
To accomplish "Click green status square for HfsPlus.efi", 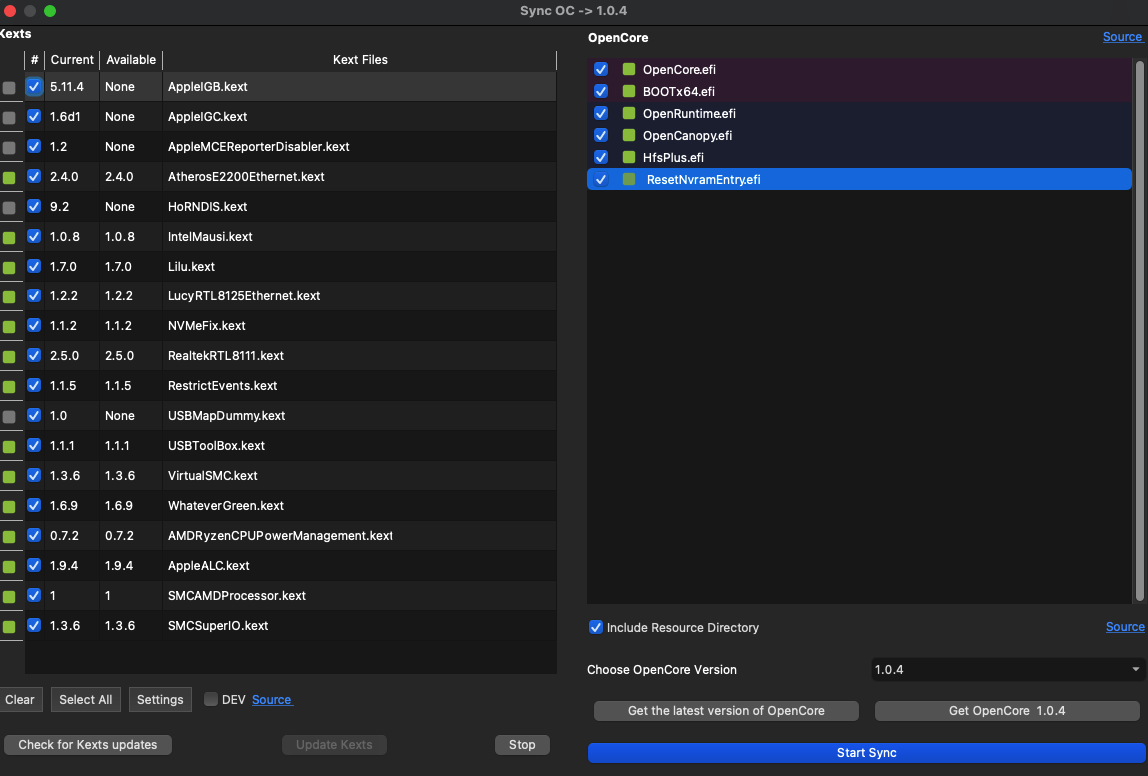I will coord(629,157).
